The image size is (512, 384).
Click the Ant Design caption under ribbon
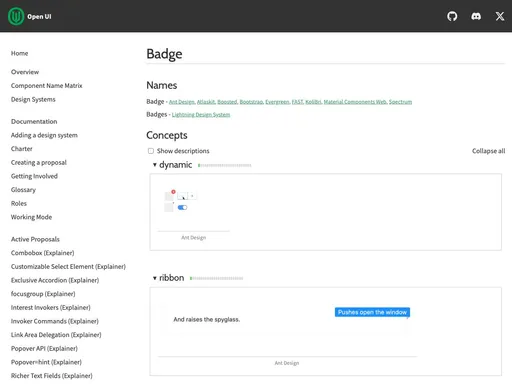click(x=287, y=363)
